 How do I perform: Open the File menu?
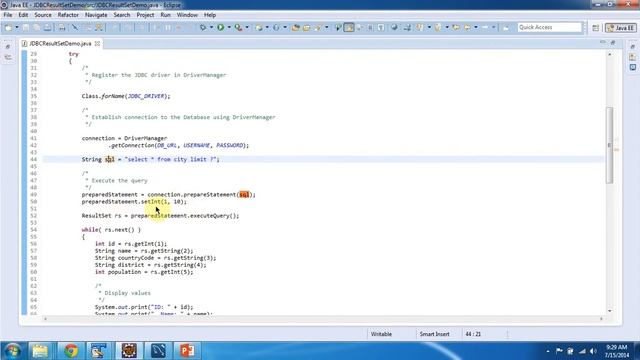tap(8, 15)
